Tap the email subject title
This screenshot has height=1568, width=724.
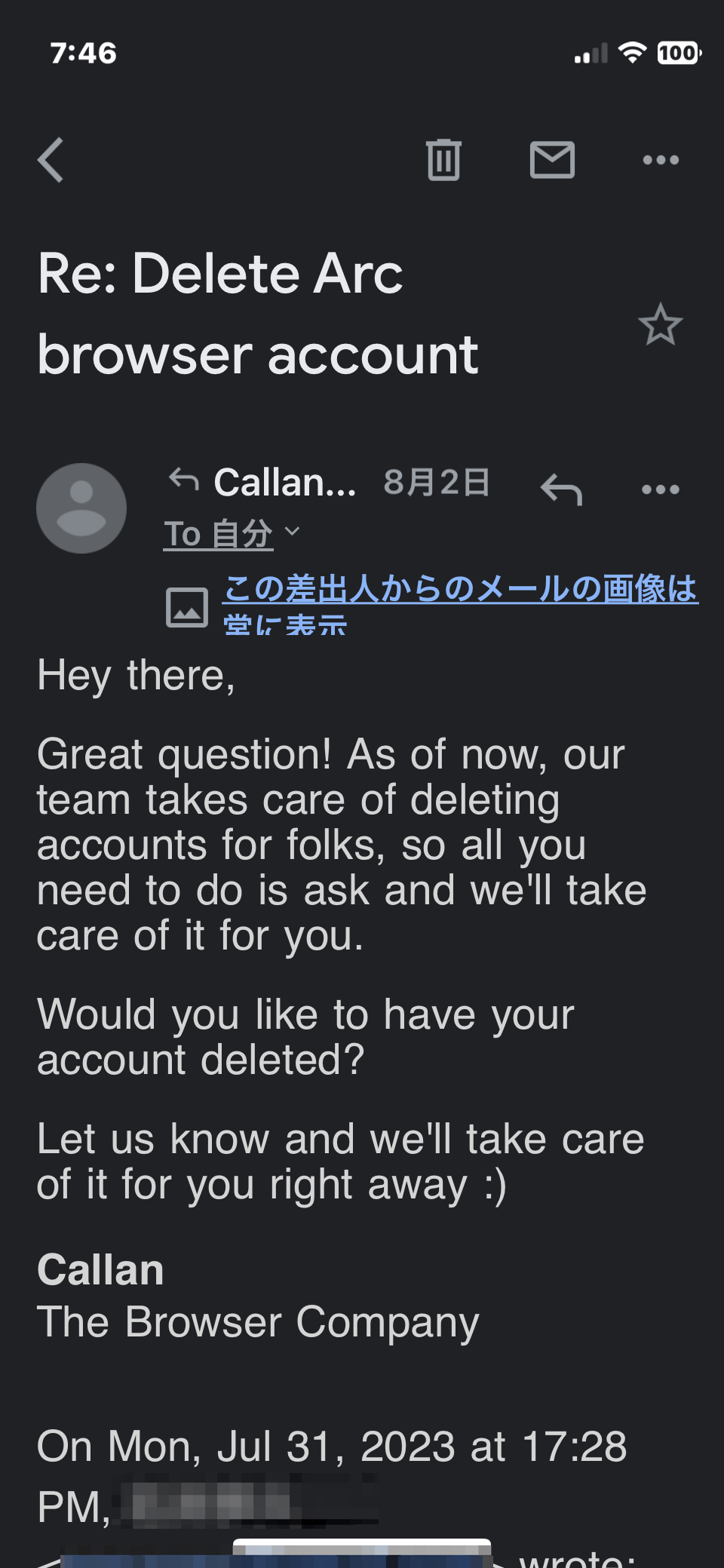(x=258, y=314)
